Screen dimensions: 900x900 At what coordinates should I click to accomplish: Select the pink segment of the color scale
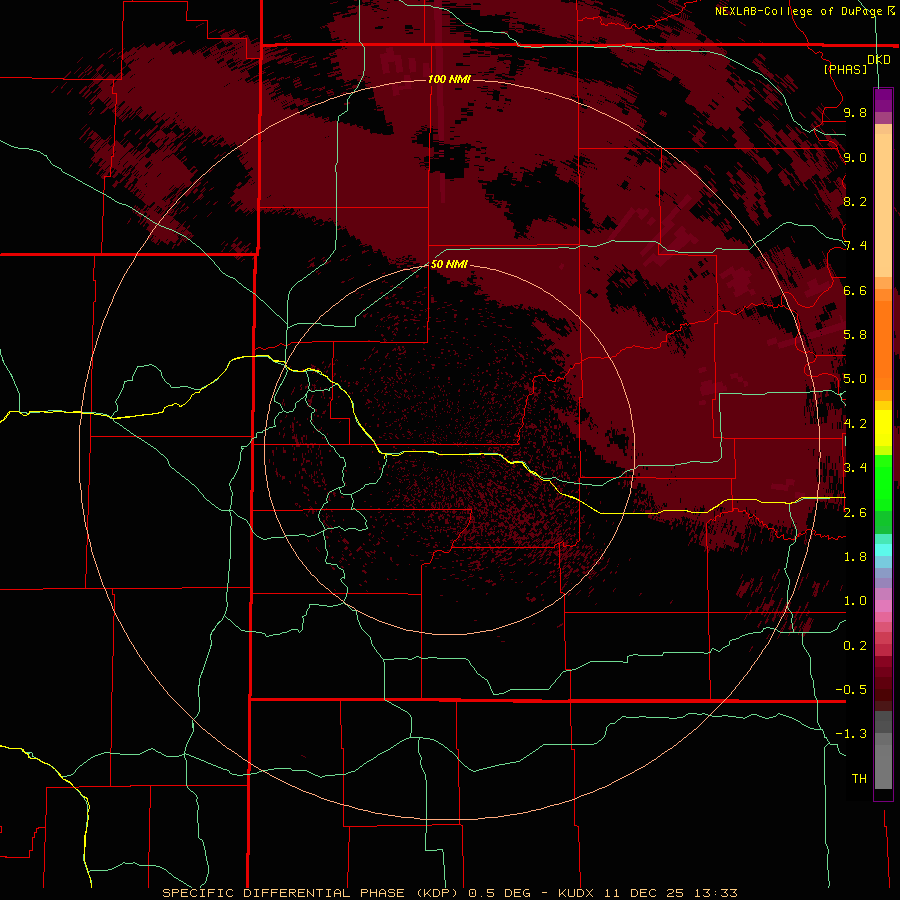pyautogui.click(x=883, y=606)
